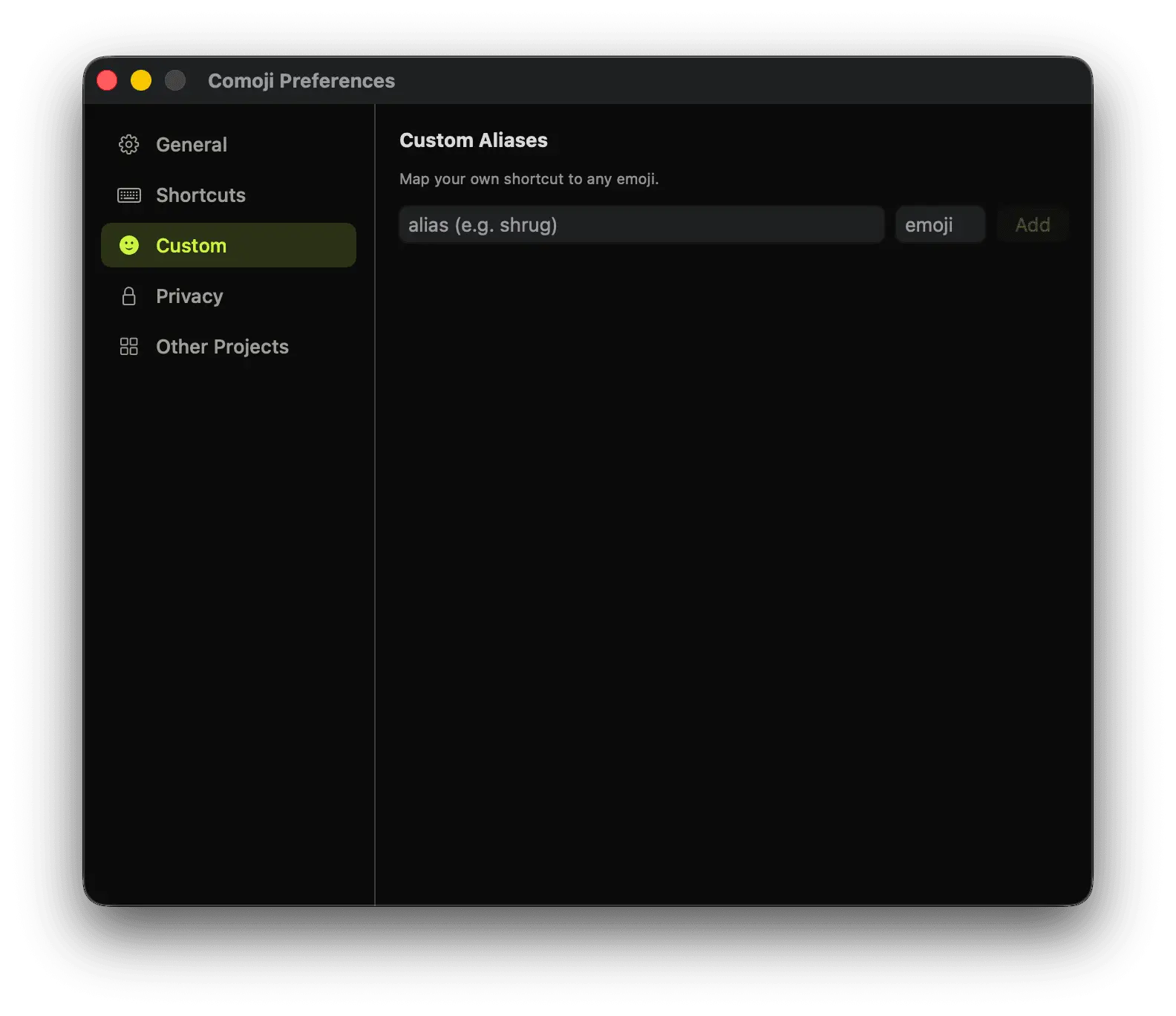Image resolution: width=1176 pixels, height=1016 pixels.
Task: Focus the emoji input field
Action: click(940, 224)
